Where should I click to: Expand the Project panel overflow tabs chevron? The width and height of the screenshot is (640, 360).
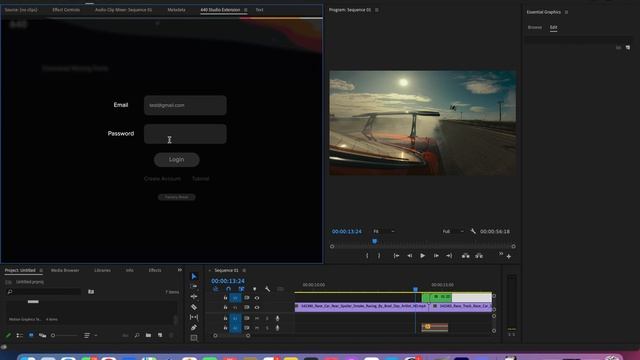pos(180,270)
